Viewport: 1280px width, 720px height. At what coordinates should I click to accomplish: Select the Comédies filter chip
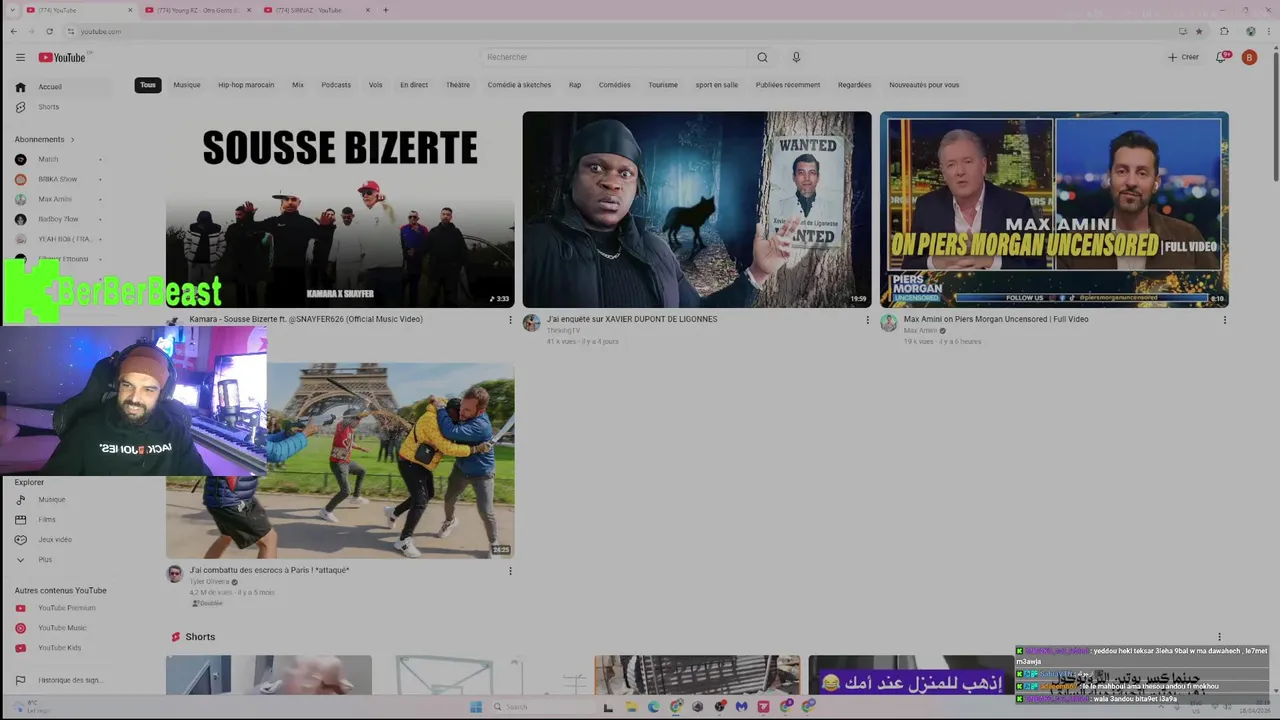pyautogui.click(x=615, y=85)
